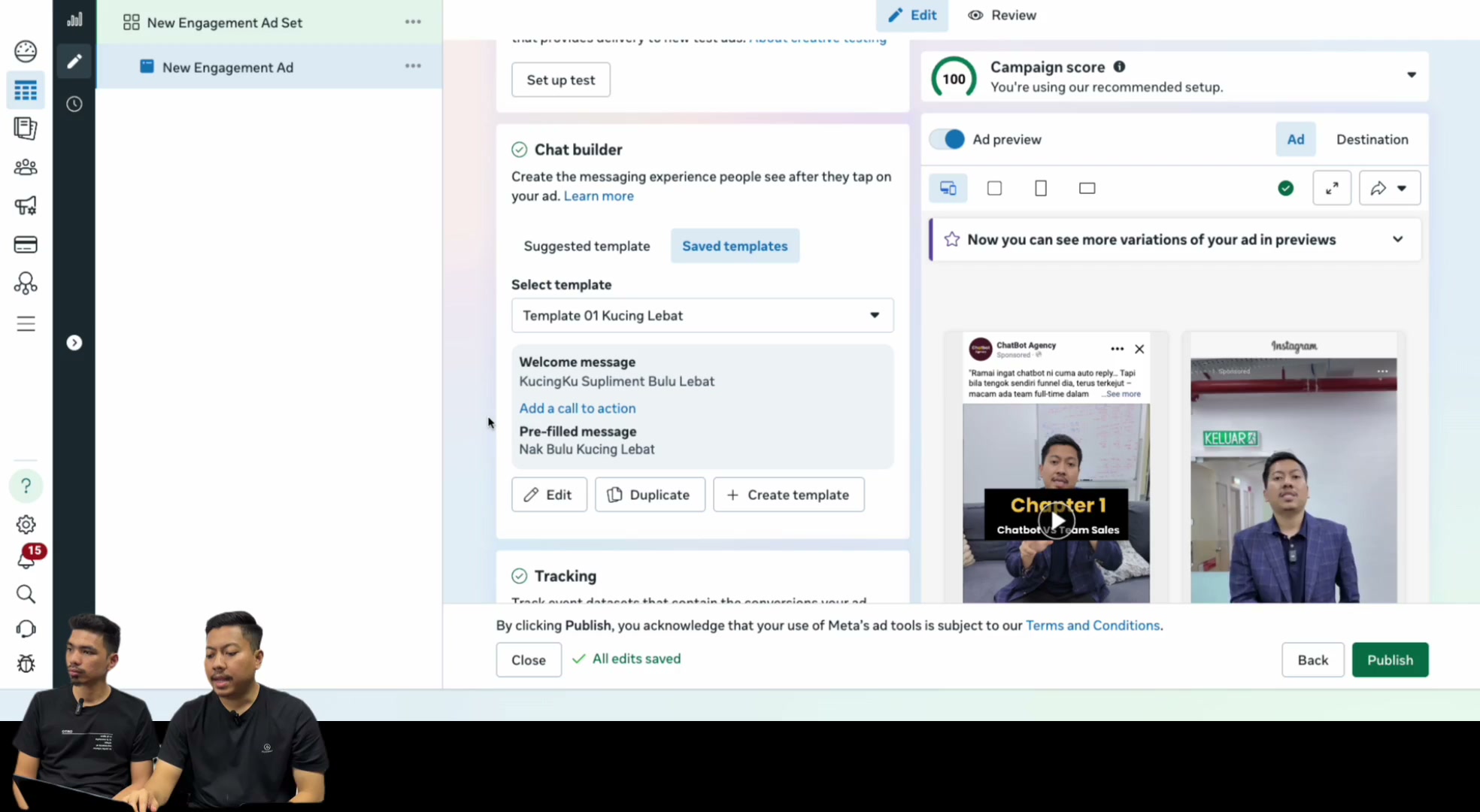
Task: Open Audiences people icon in sidebar
Action: coord(26,167)
